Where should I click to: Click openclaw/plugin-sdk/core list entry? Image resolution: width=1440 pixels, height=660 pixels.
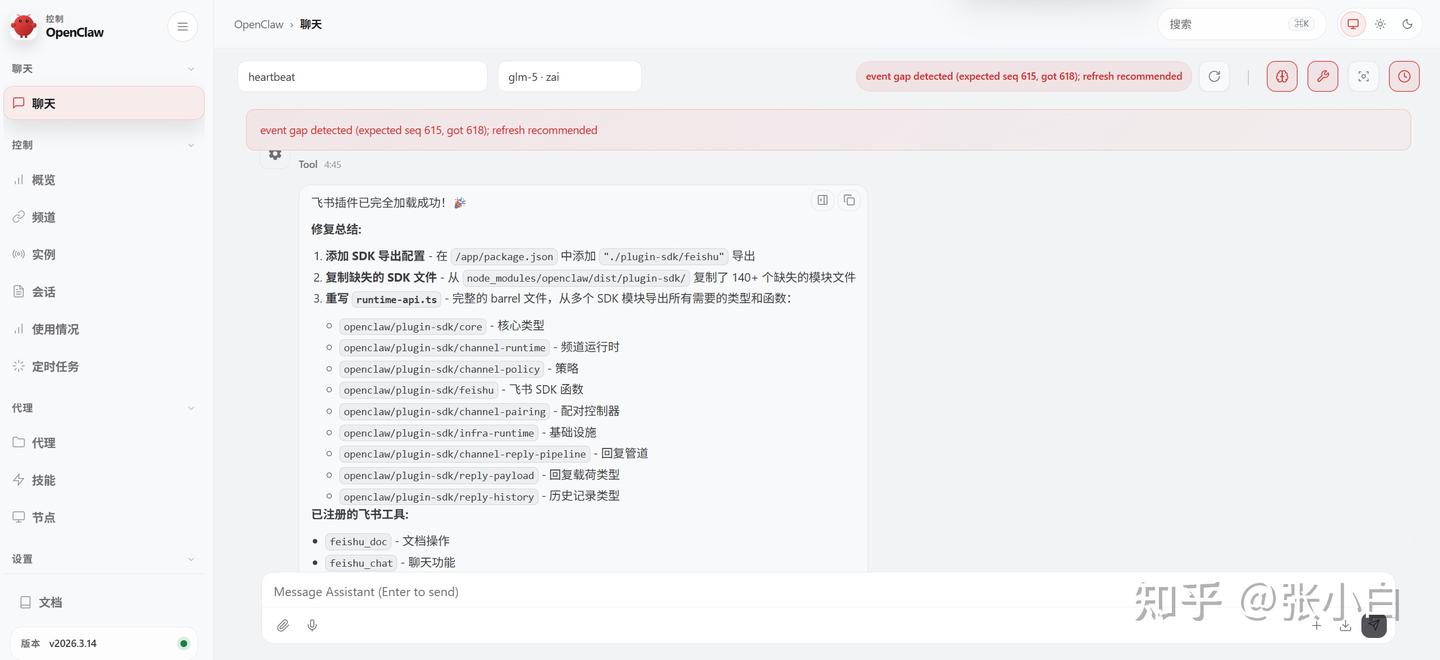413,326
